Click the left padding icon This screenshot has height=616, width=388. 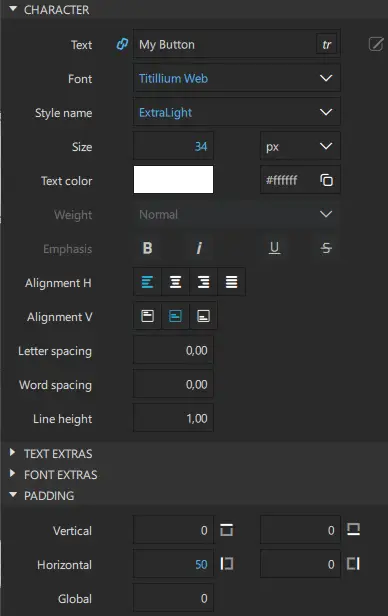point(227,564)
